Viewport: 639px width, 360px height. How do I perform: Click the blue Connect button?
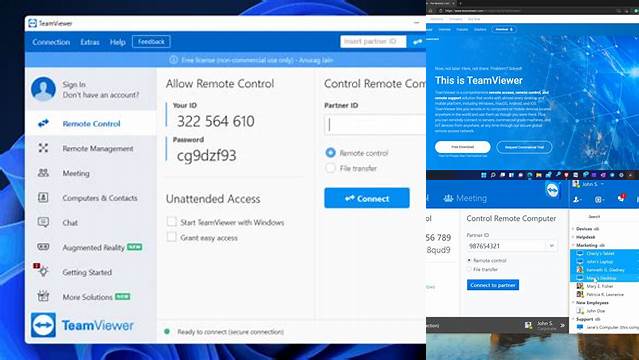(x=367, y=198)
